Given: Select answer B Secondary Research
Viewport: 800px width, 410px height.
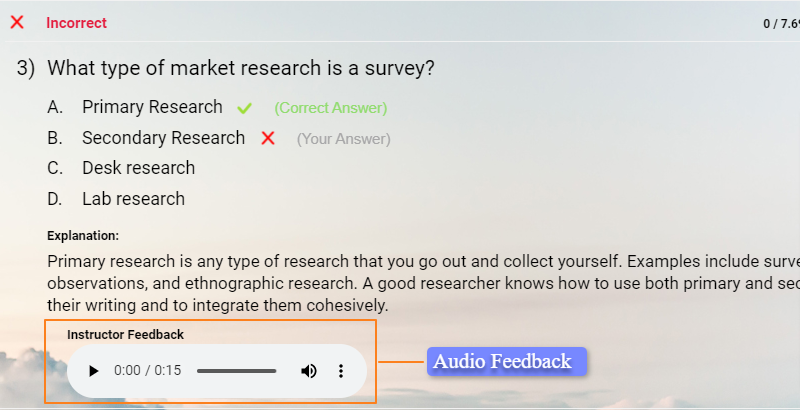Looking at the screenshot, I should coord(163,138).
